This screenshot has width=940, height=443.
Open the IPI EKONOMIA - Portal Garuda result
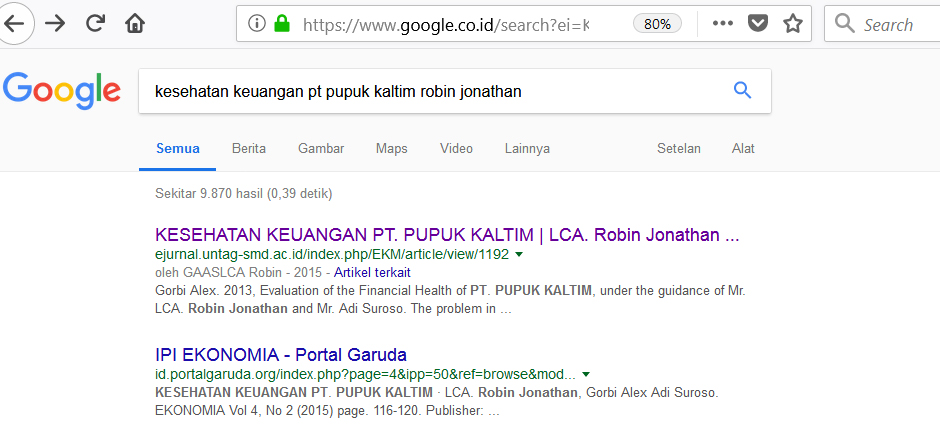[x=281, y=354]
